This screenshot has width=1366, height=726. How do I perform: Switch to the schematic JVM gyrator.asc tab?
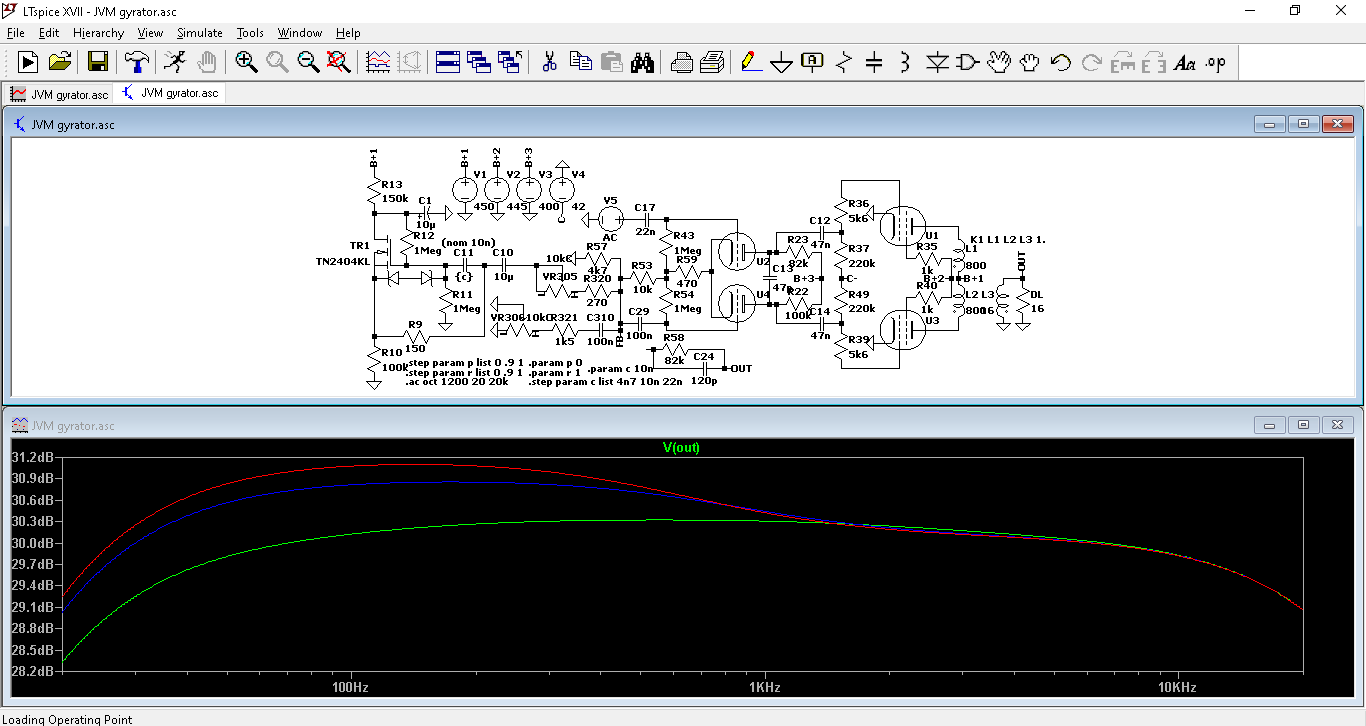[169, 93]
